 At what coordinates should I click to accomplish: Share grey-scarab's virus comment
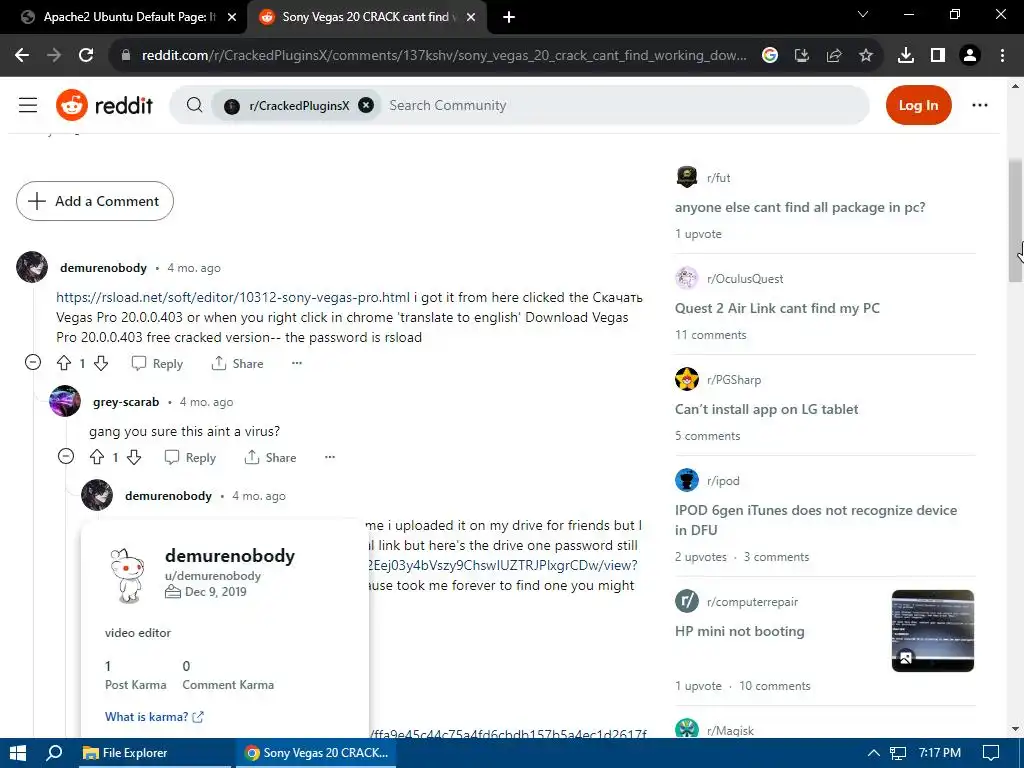[270, 458]
